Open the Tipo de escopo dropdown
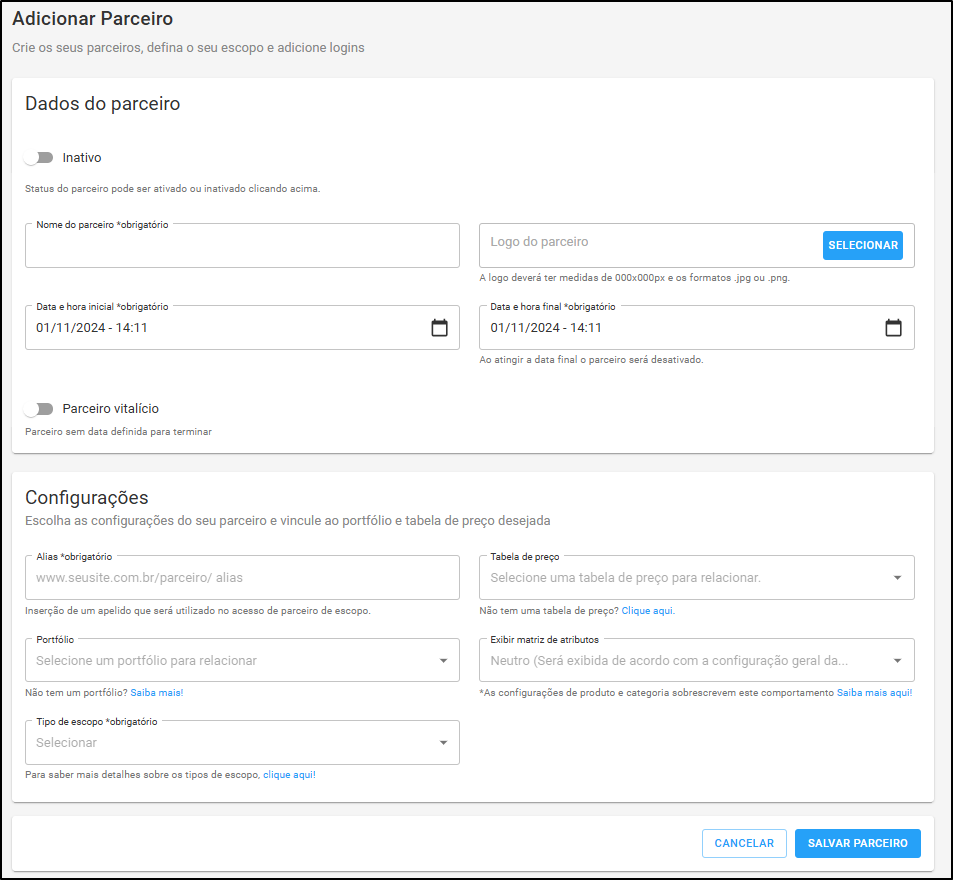Image resolution: width=953 pixels, height=880 pixels. coord(242,743)
